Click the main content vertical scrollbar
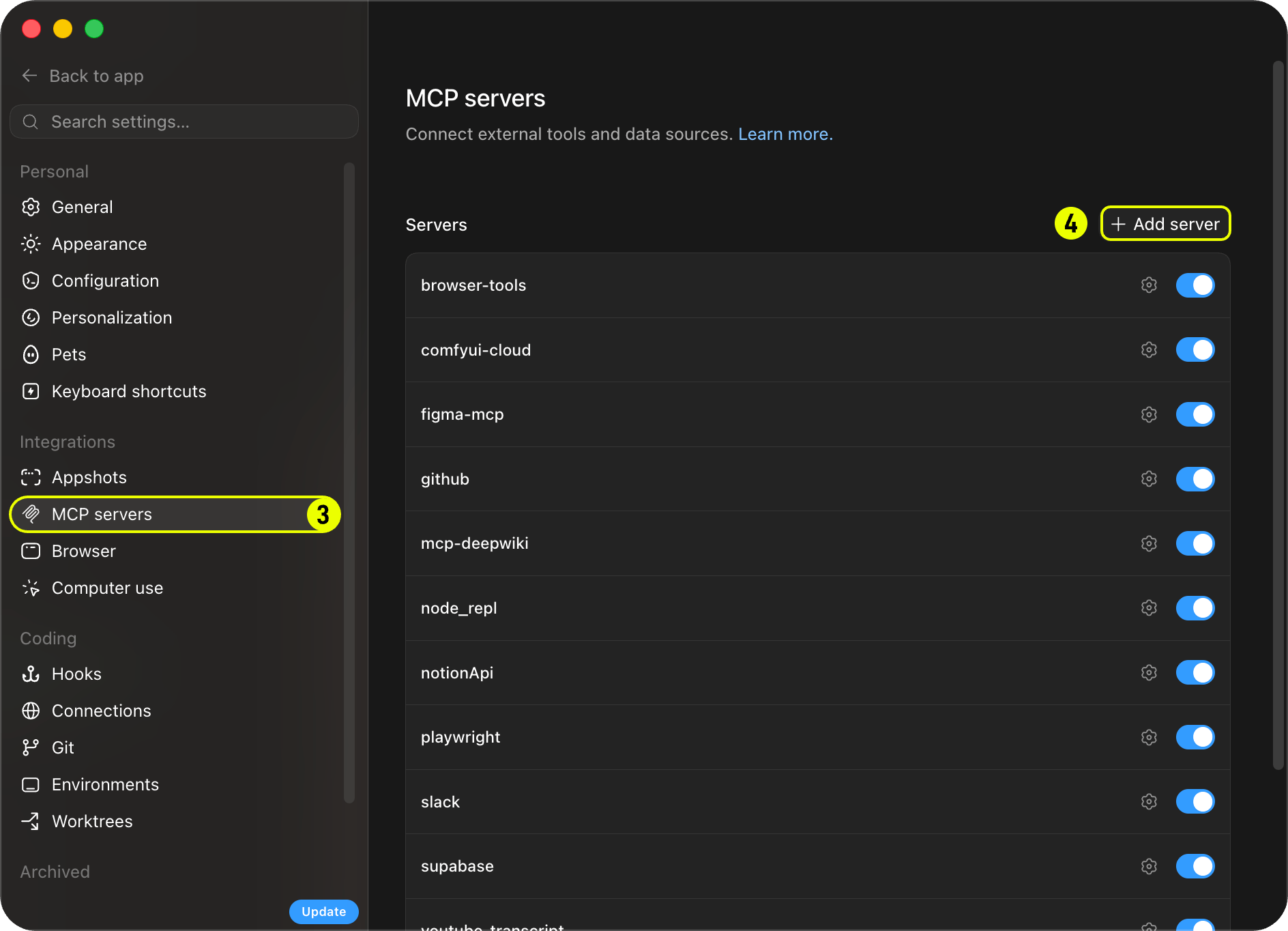 [1278, 416]
